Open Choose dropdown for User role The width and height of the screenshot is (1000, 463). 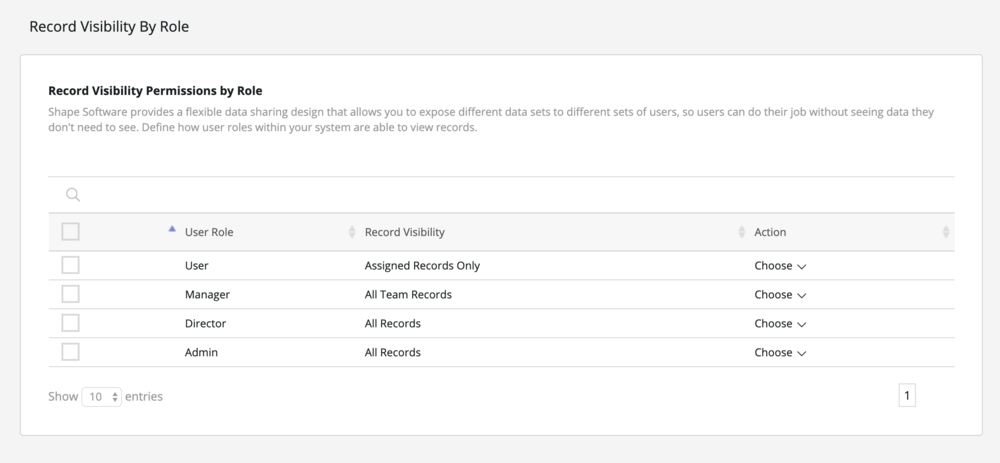click(780, 266)
